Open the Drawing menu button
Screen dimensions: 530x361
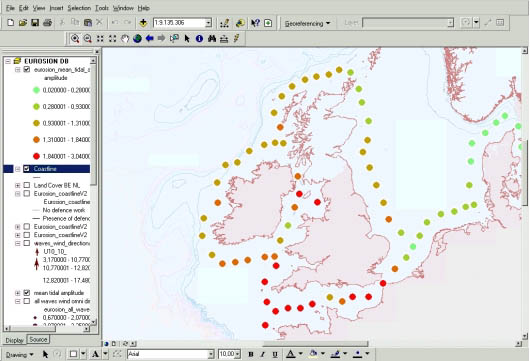coord(20,355)
